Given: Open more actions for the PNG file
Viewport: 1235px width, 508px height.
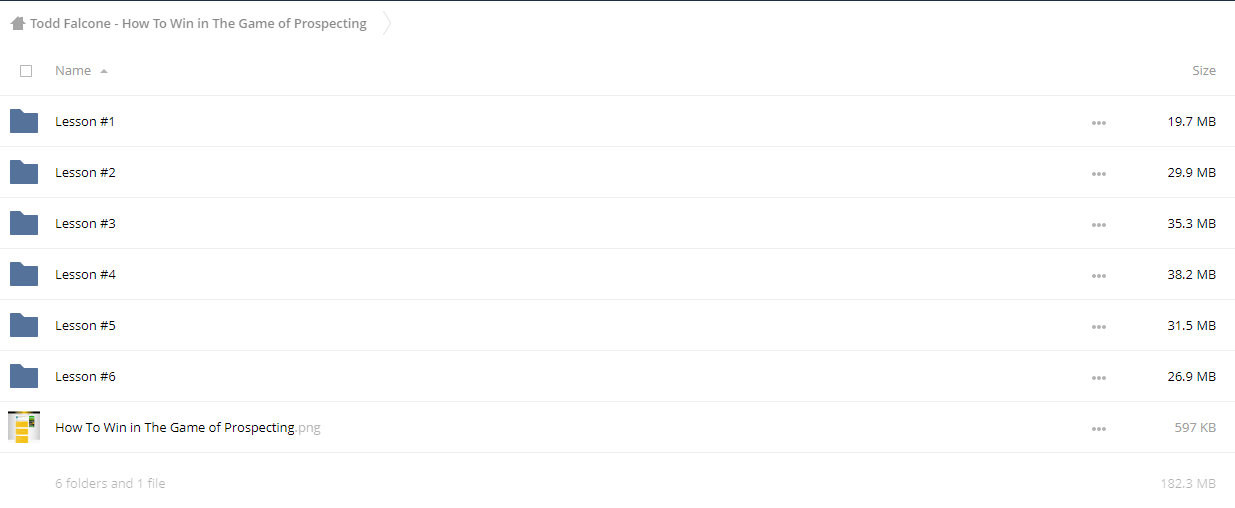Looking at the screenshot, I should tap(1099, 428).
